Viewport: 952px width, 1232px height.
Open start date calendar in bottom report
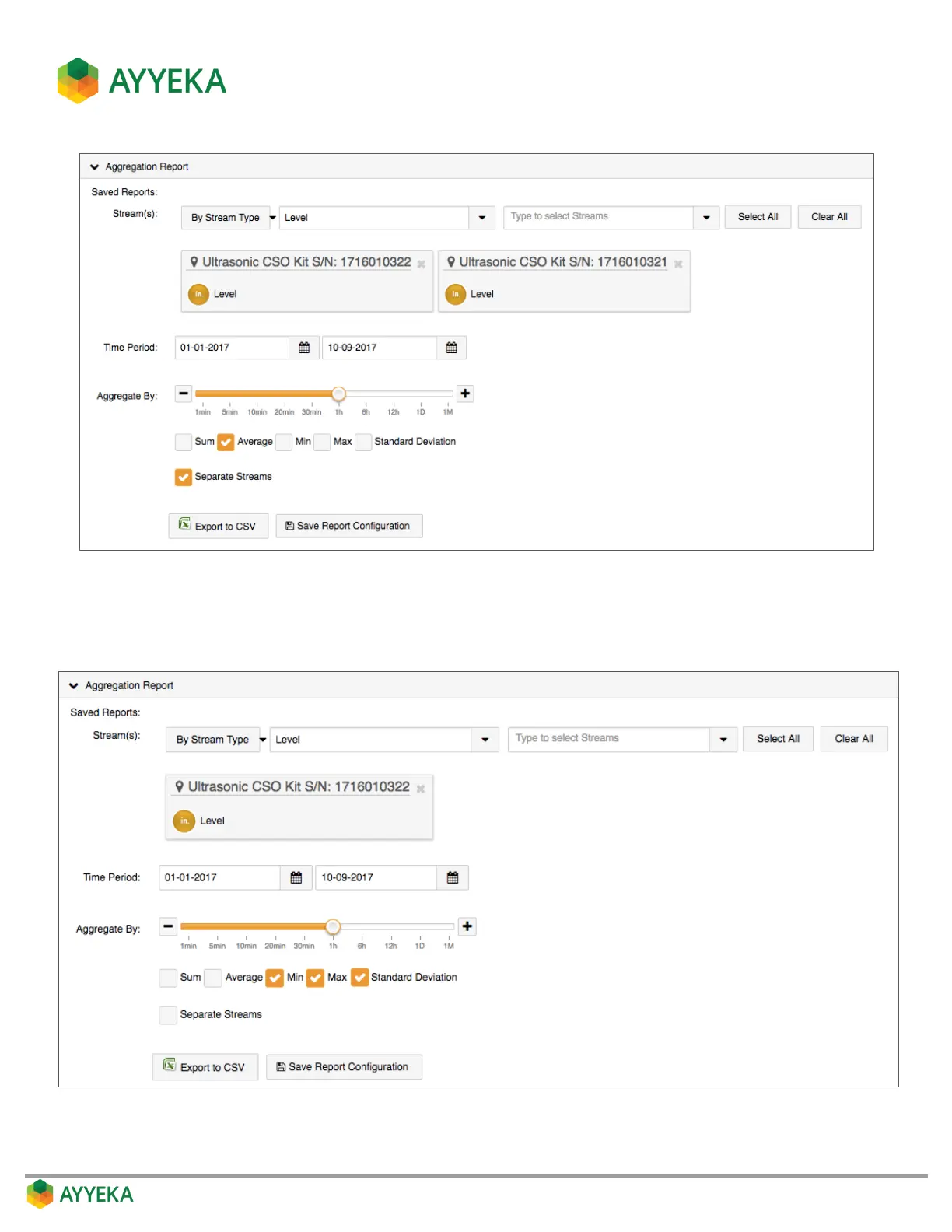[296, 877]
